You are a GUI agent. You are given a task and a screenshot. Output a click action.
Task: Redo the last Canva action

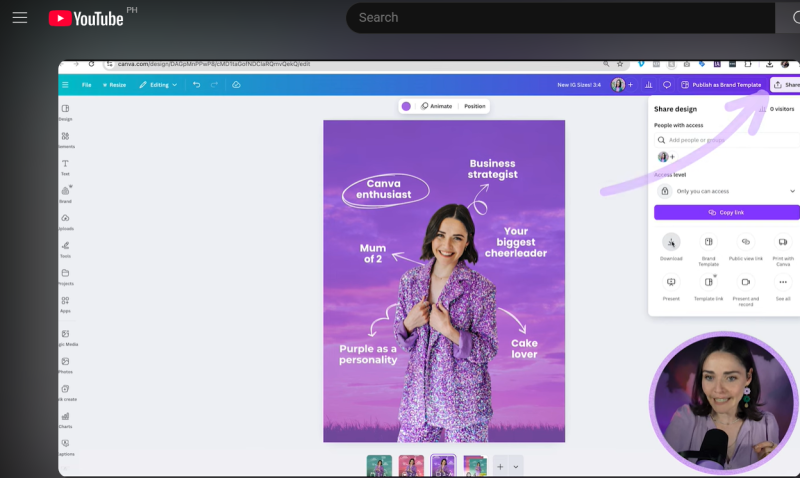(x=214, y=85)
